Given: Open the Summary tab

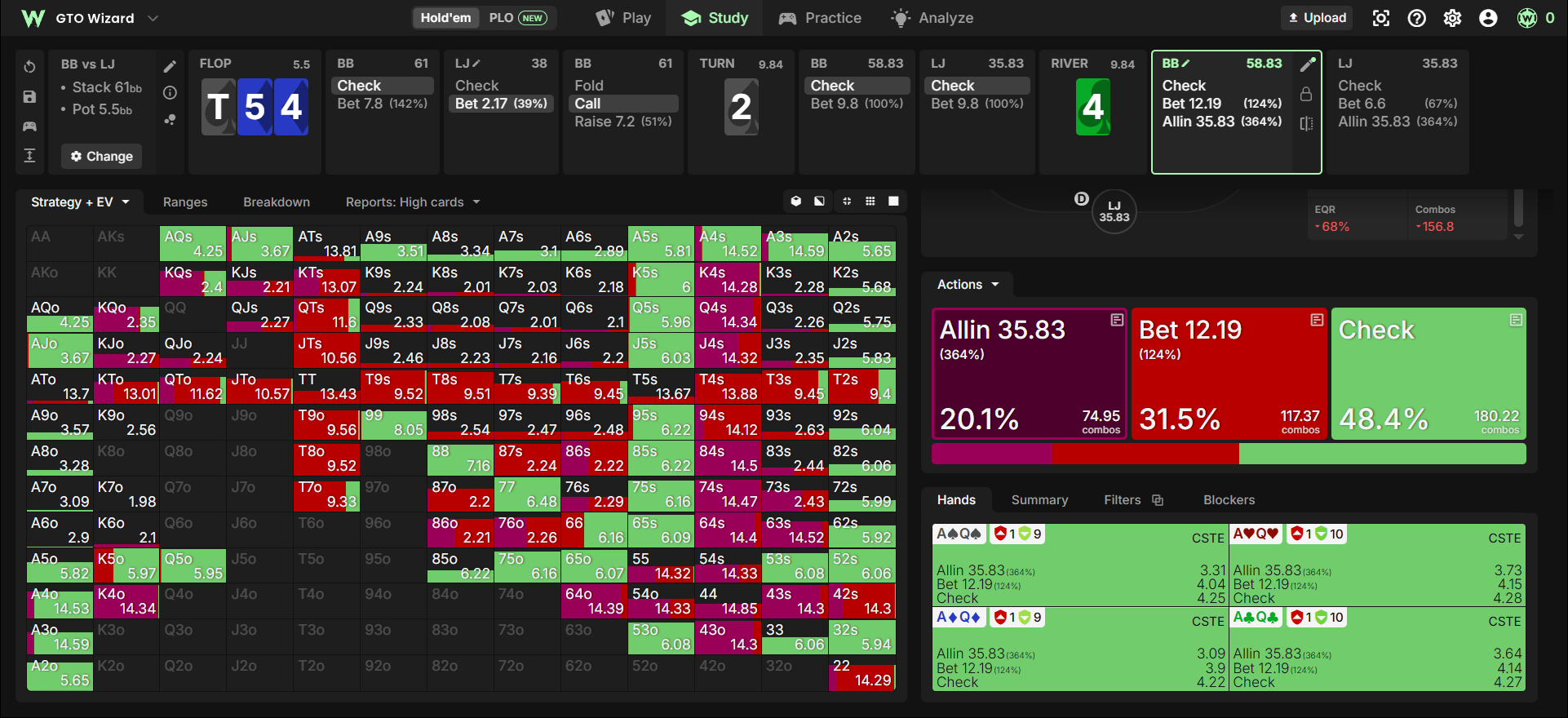Looking at the screenshot, I should pyautogui.click(x=1039, y=499).
